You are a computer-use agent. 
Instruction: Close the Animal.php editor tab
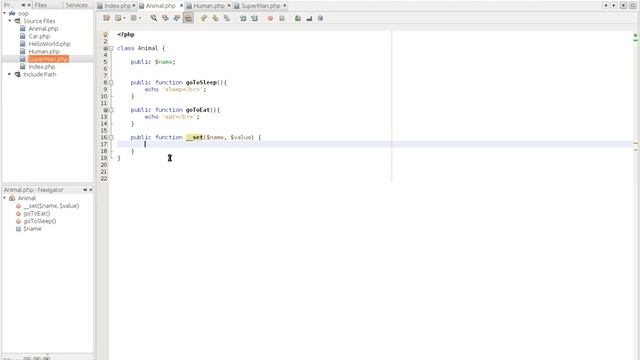[181, 6]
